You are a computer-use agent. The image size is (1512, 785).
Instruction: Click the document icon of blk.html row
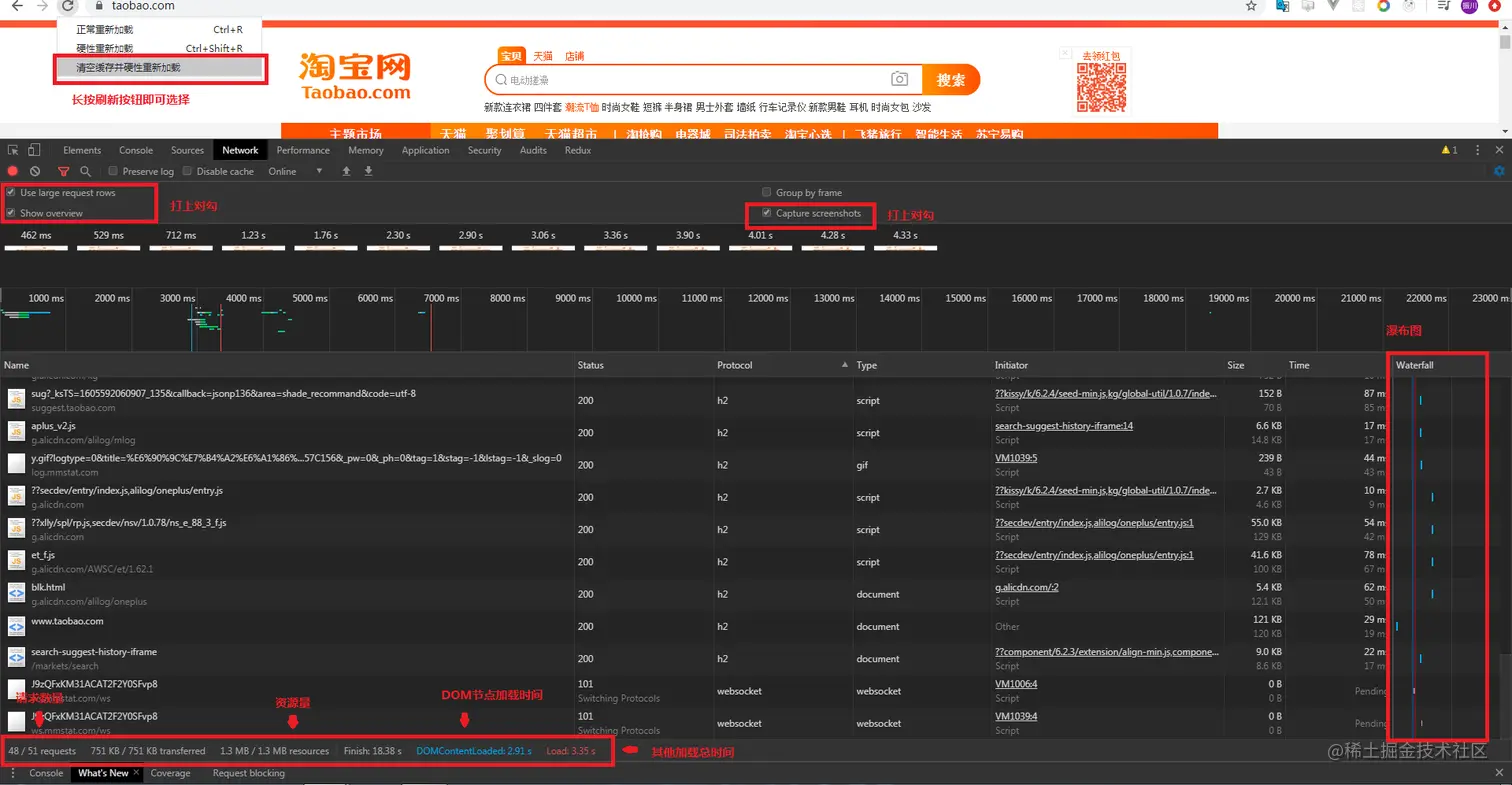16,593
